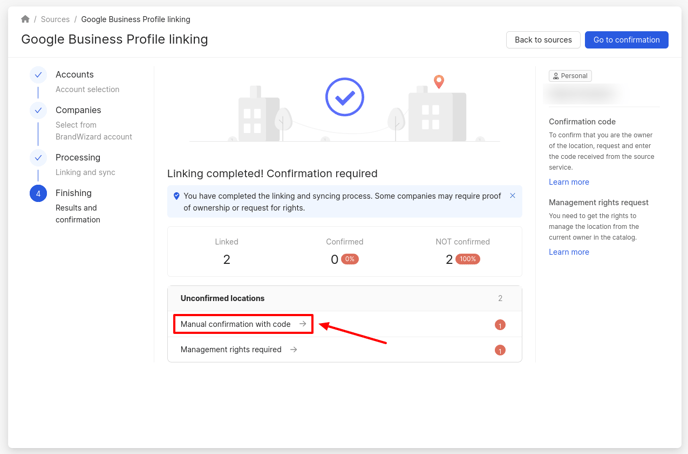Open Management rights required row

(344, 350)
